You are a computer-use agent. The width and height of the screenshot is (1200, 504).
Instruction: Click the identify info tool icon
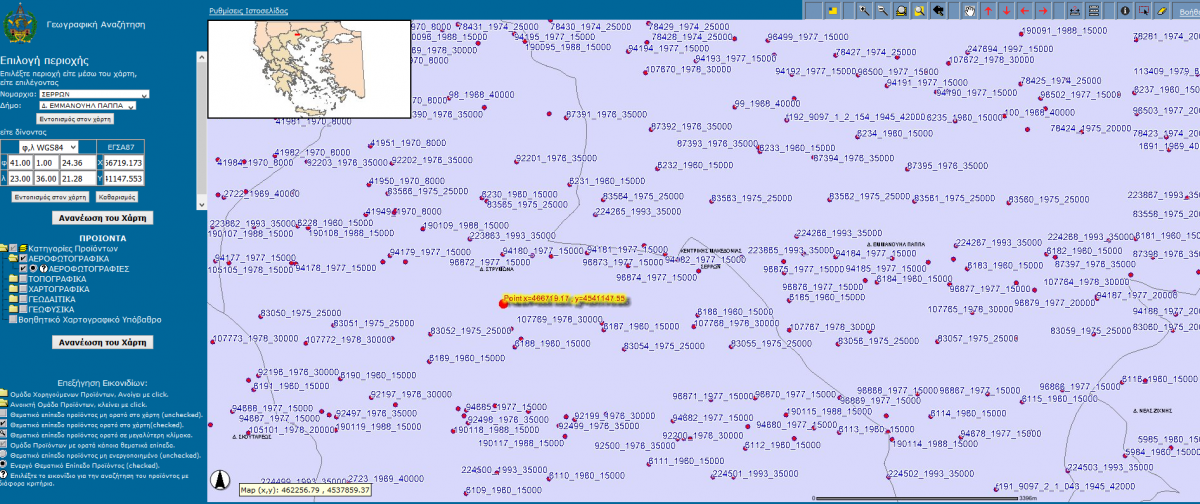click(1126, 10)
